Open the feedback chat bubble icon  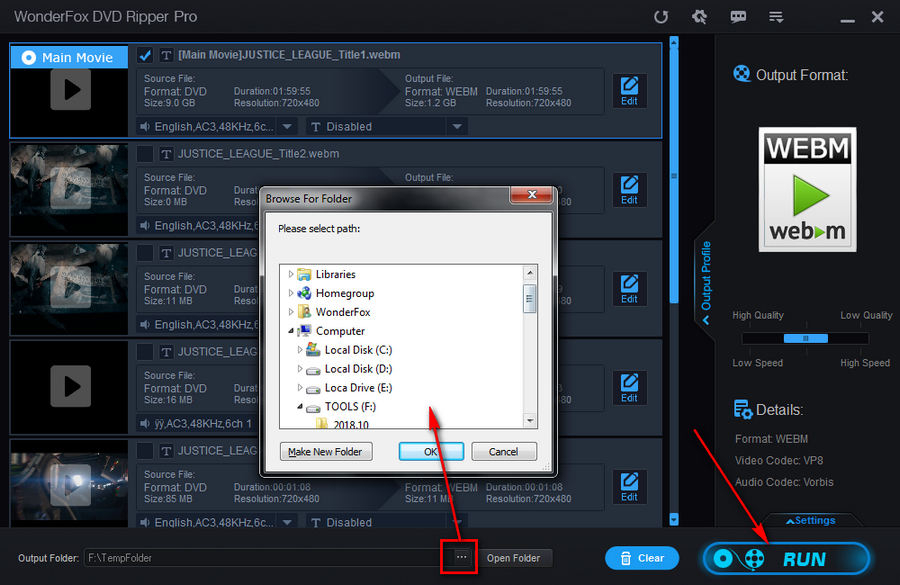738,17
